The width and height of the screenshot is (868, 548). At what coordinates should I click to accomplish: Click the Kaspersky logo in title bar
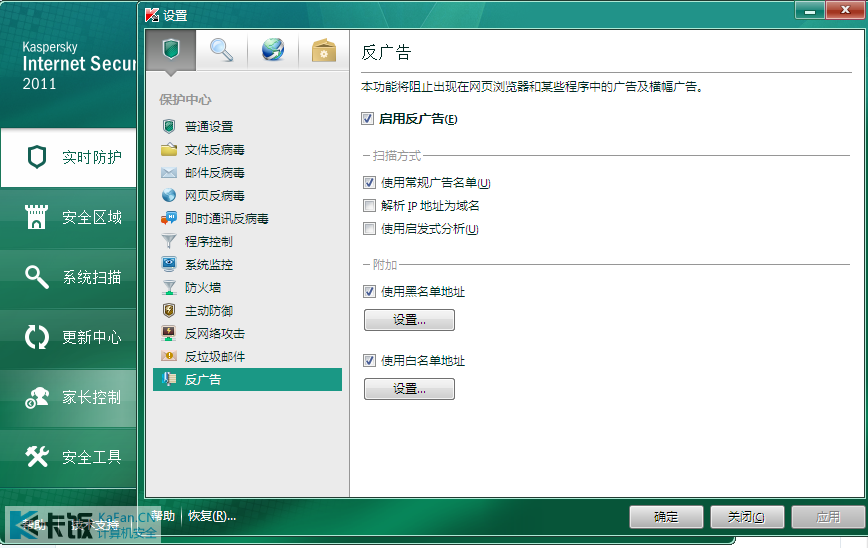point(152,15)
